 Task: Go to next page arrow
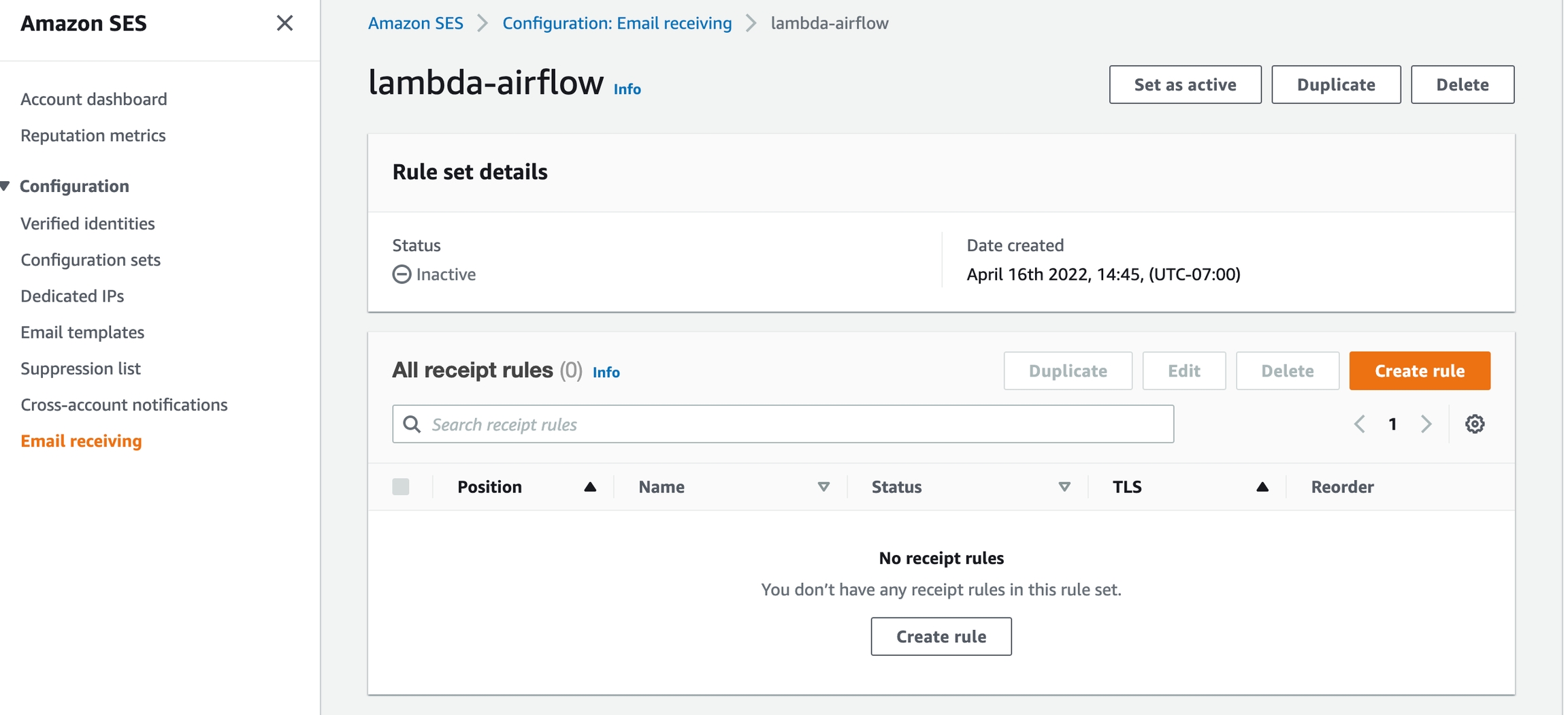click(1426, 424)
